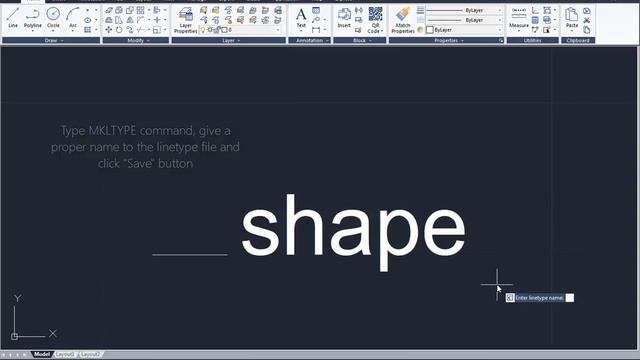This screenshot has width=640, height=360.
Task: Select the Polyline tool
Action: pyautogui.click(x=33, y=17)
